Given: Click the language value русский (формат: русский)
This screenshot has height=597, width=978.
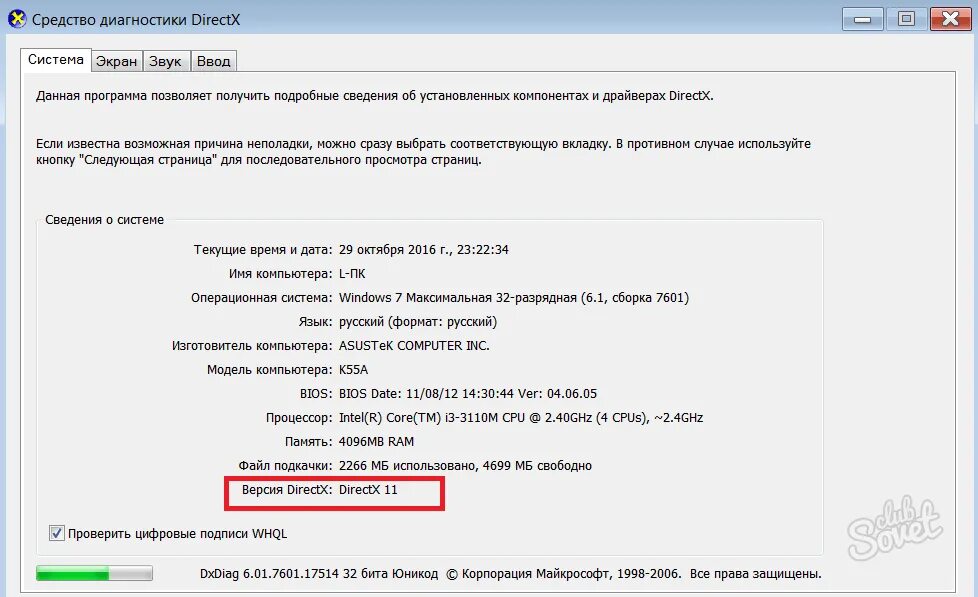Looking at the screenshot, I should (418, 322).
